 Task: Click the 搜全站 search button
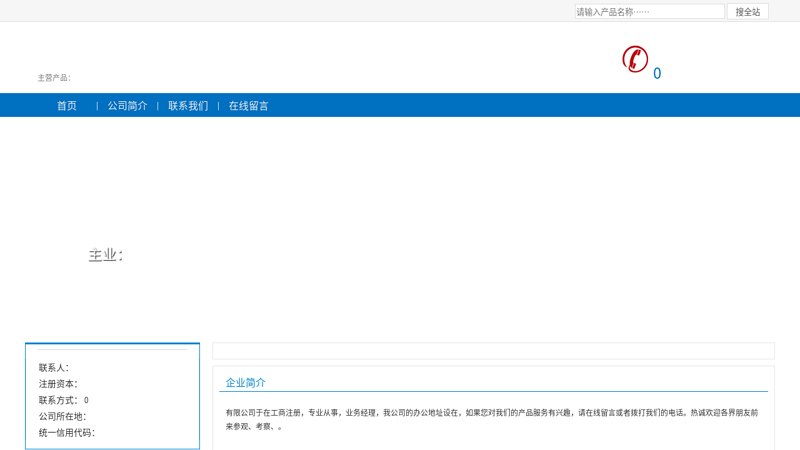(748, 12)
